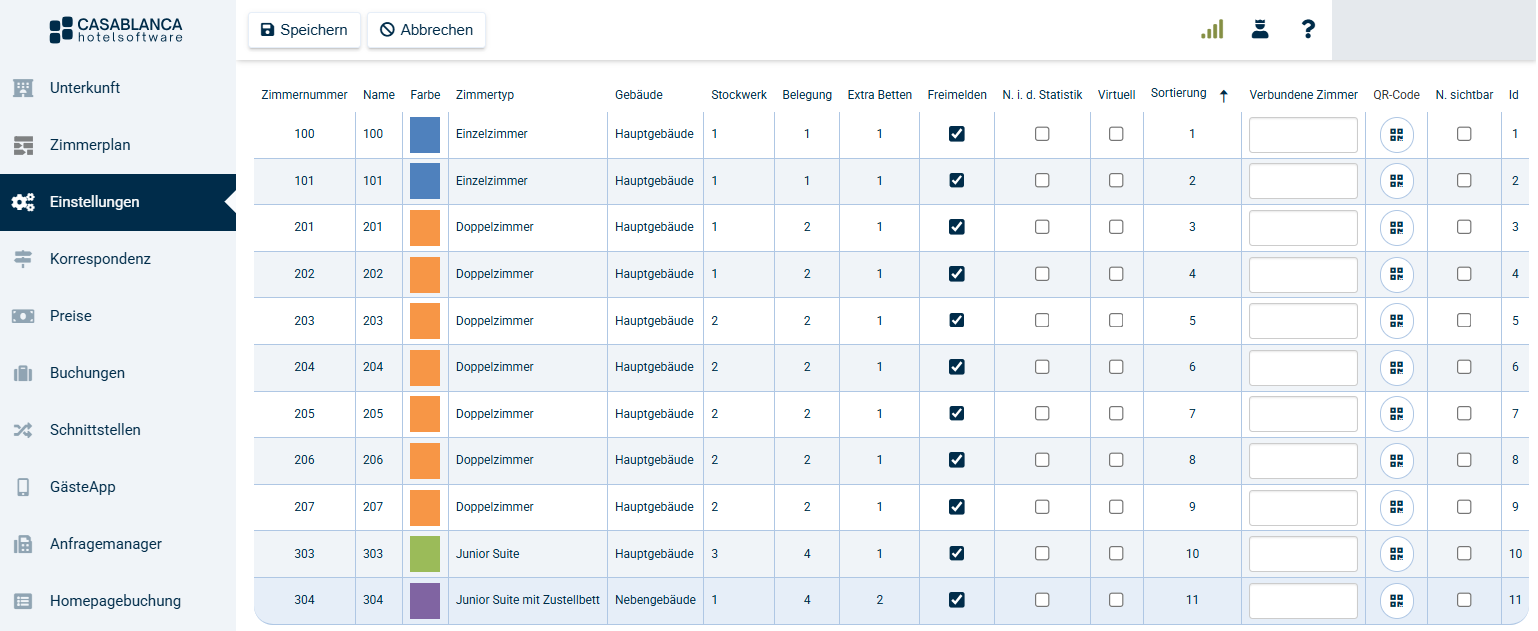Open QR code for room 303
This screenshot has height=631, width=1538.
click(1396, 554)
